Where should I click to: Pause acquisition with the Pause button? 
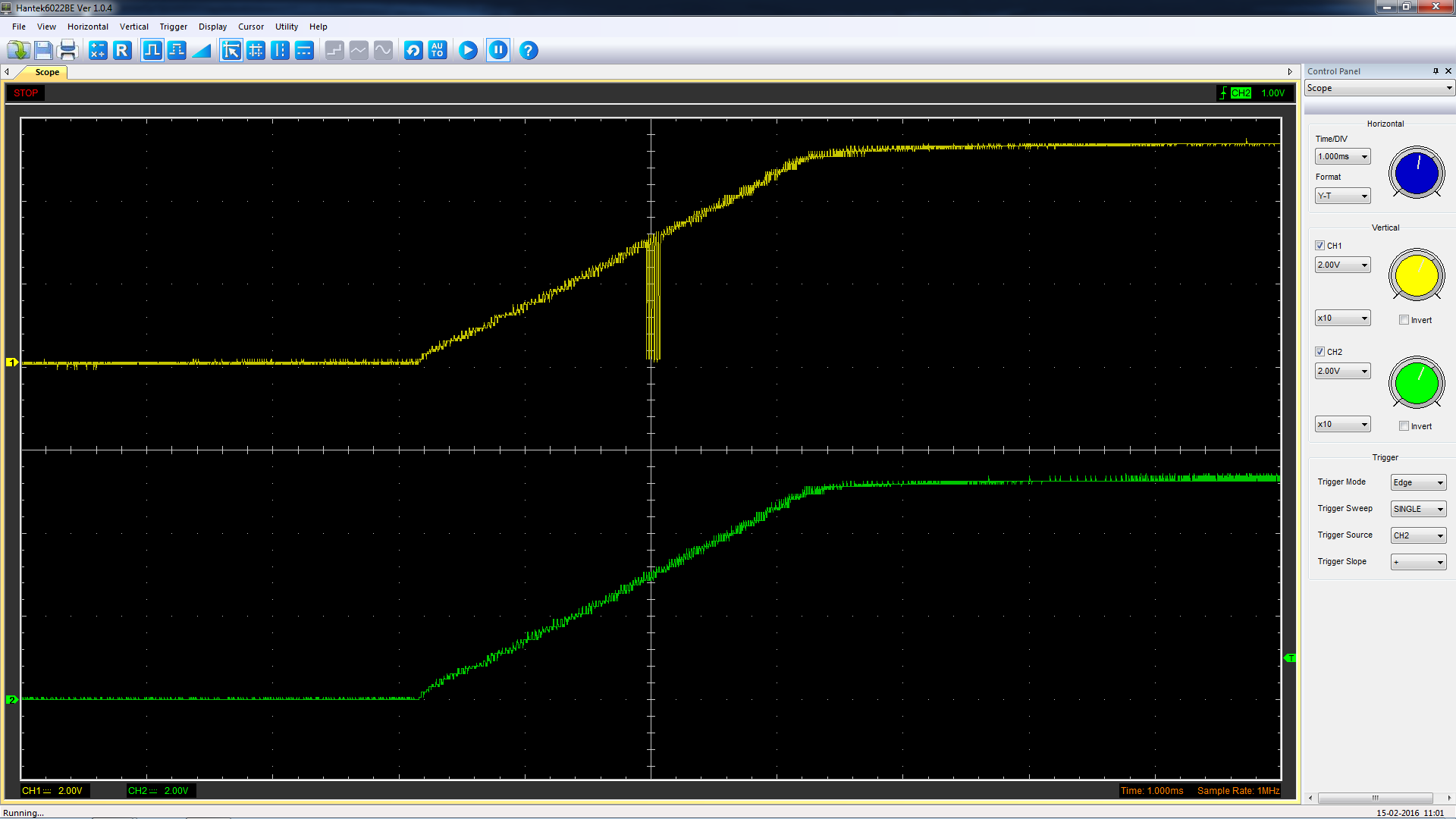[498, 50]
